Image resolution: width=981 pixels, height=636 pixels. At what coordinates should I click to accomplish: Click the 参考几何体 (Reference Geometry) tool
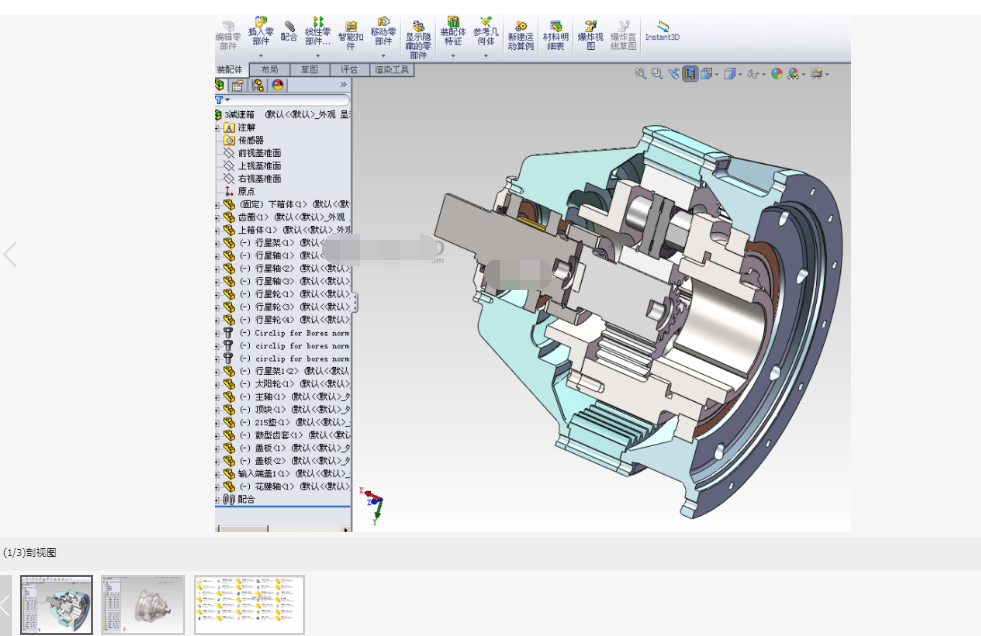[486, 32]
